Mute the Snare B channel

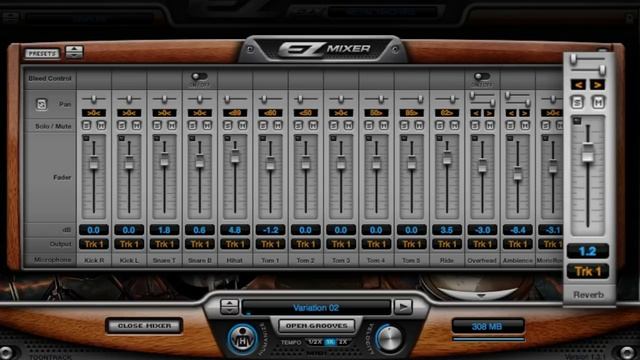(x=207, y=126)
